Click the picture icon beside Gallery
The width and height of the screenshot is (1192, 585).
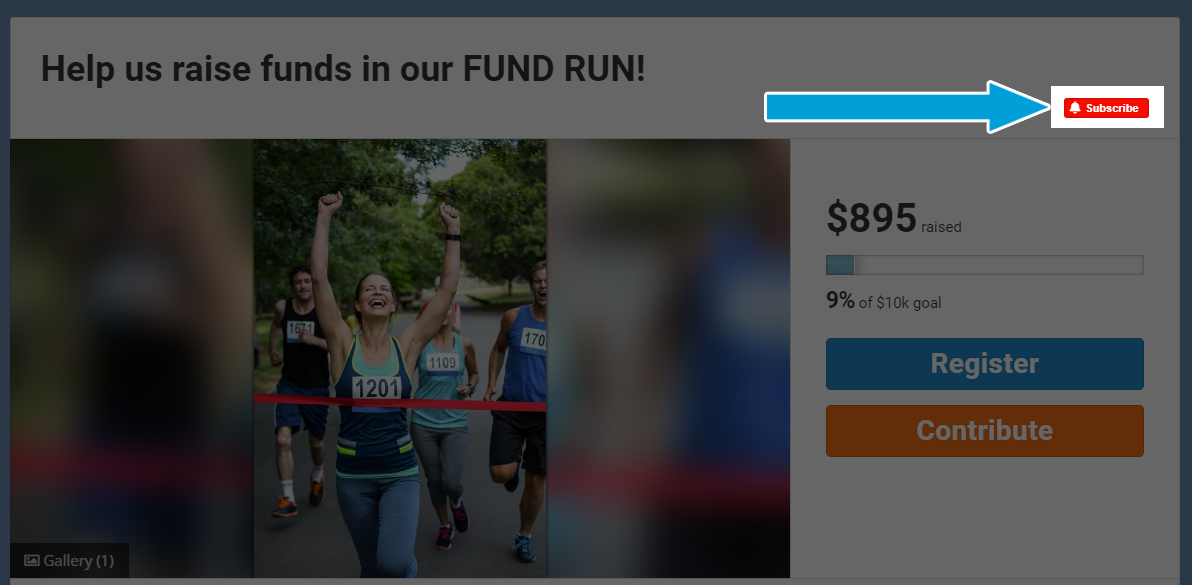pyautogui.click(x=32, y=561)
